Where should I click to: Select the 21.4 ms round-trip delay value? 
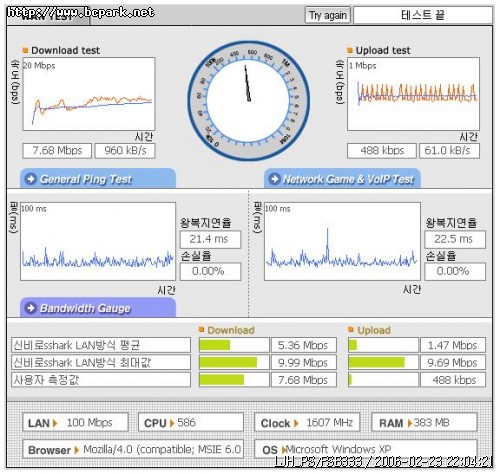click(x=210, y=239)
